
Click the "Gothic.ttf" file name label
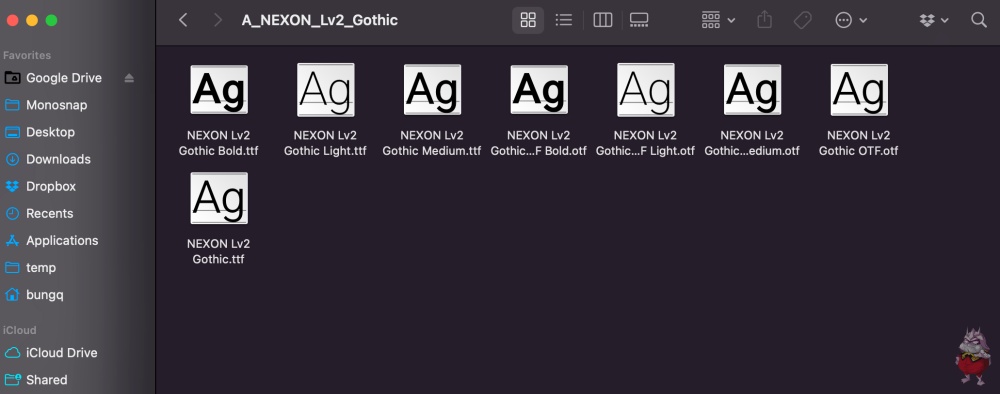click(219, 259)
